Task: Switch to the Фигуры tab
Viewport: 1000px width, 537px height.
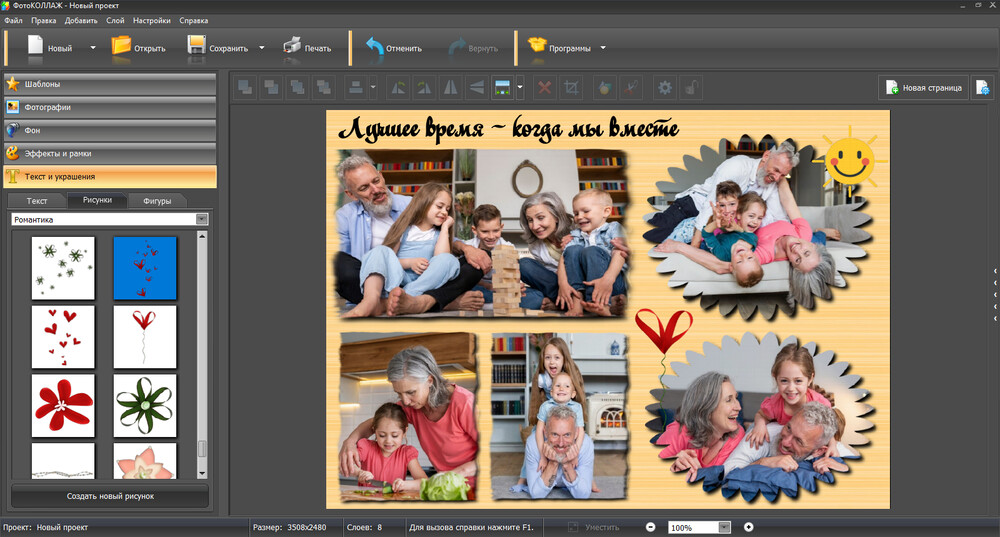Action: click(x=157, y=201)
